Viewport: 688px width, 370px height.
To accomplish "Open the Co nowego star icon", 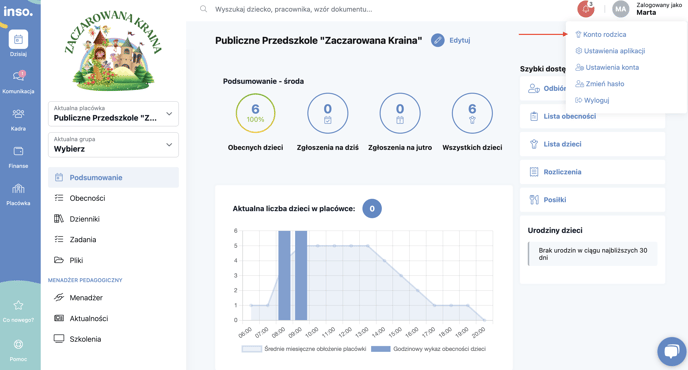I will point(18,305).
